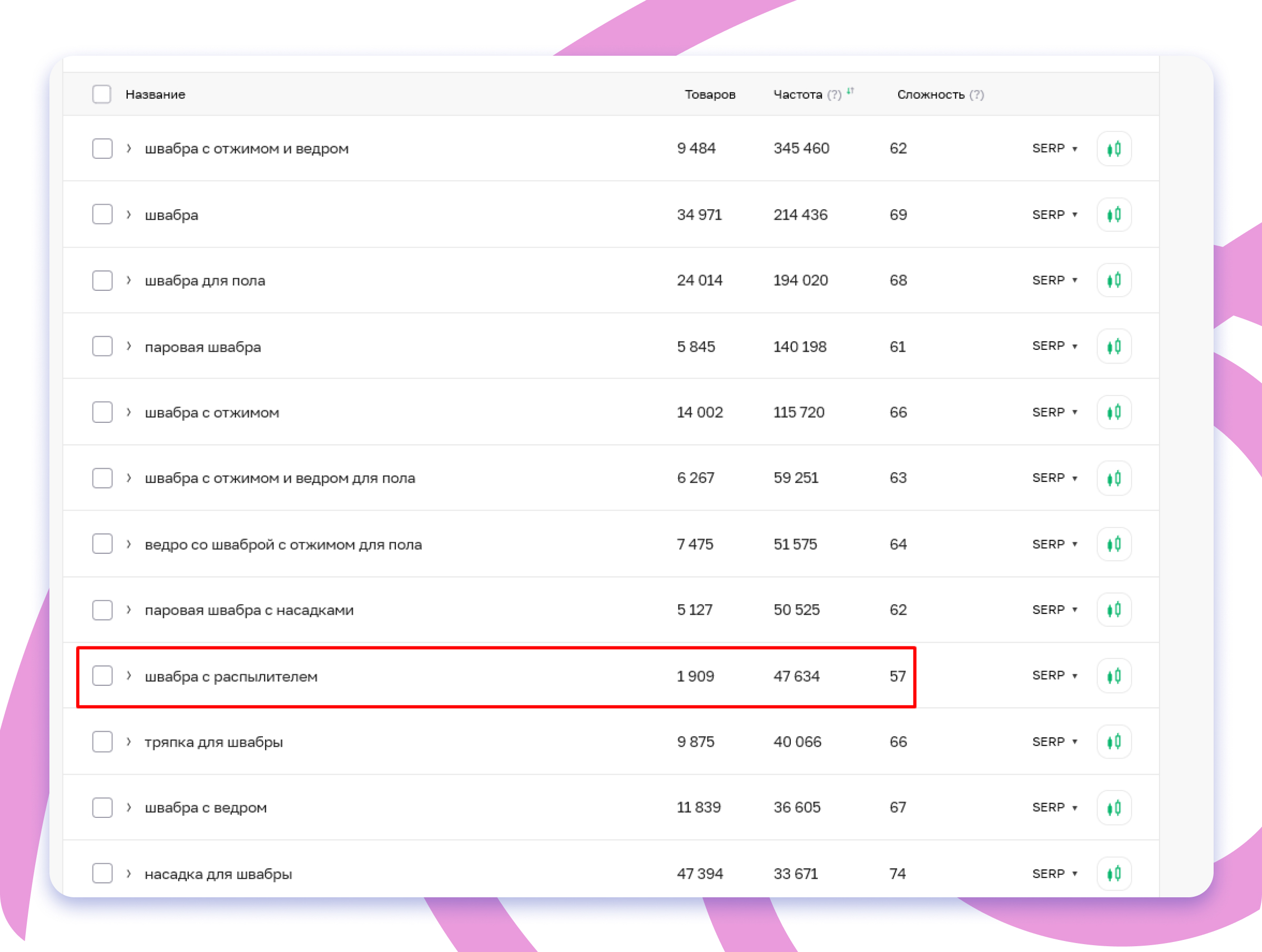Image resolution: width=1262 pixels, height=952 pixels.
Task: Click the Частота help question mark
Action: [x=834, y=95]
